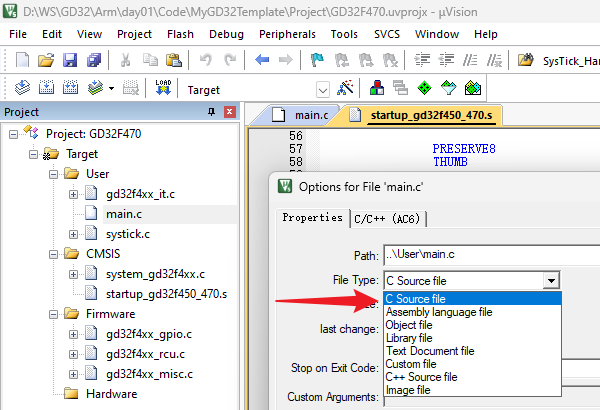The height and width of the screenshot is (410, 600).
Task: Click the Rebuild all target files icon
Action: click(70, 88)
